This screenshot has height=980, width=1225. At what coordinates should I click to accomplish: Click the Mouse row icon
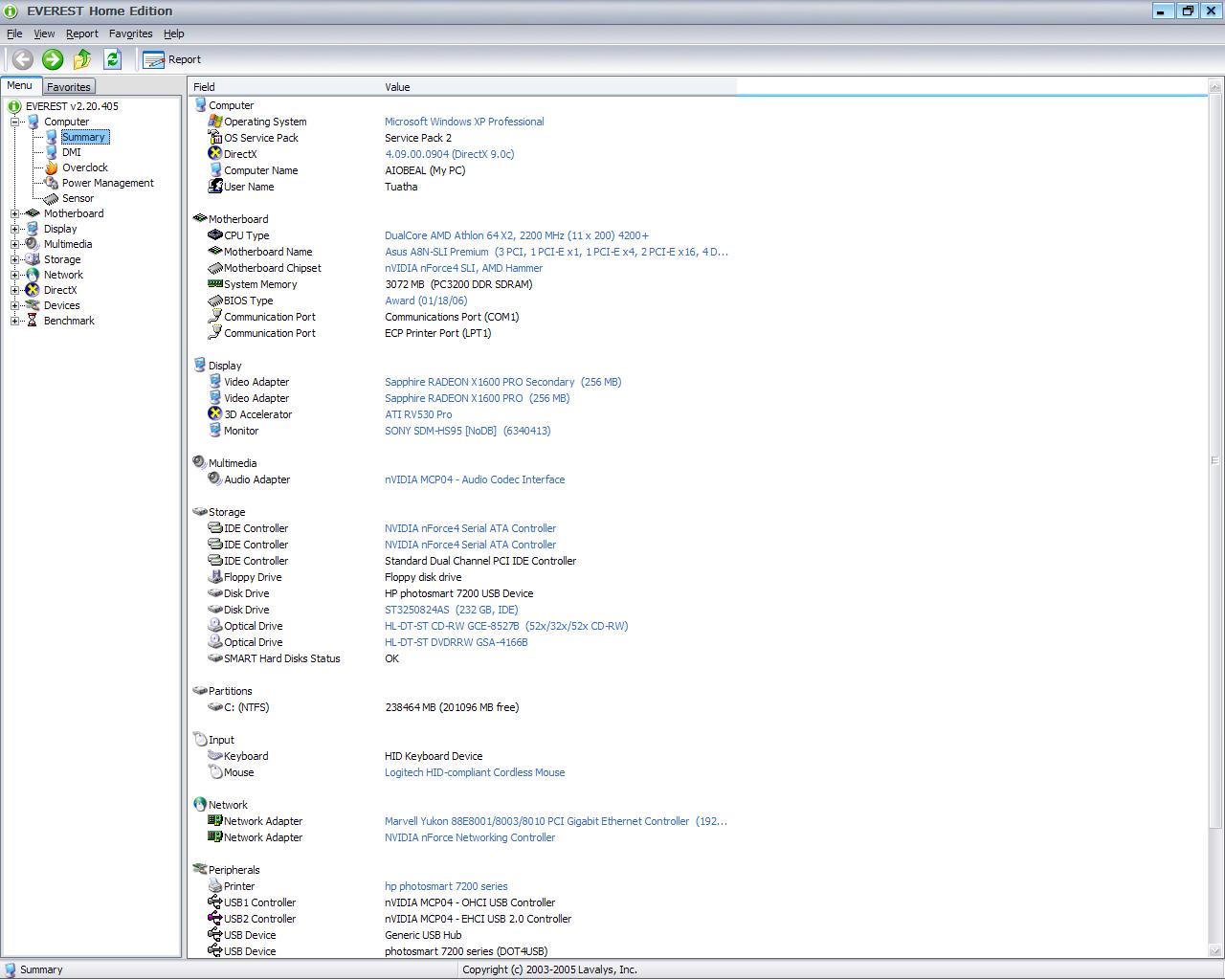[x=215, y=772]
